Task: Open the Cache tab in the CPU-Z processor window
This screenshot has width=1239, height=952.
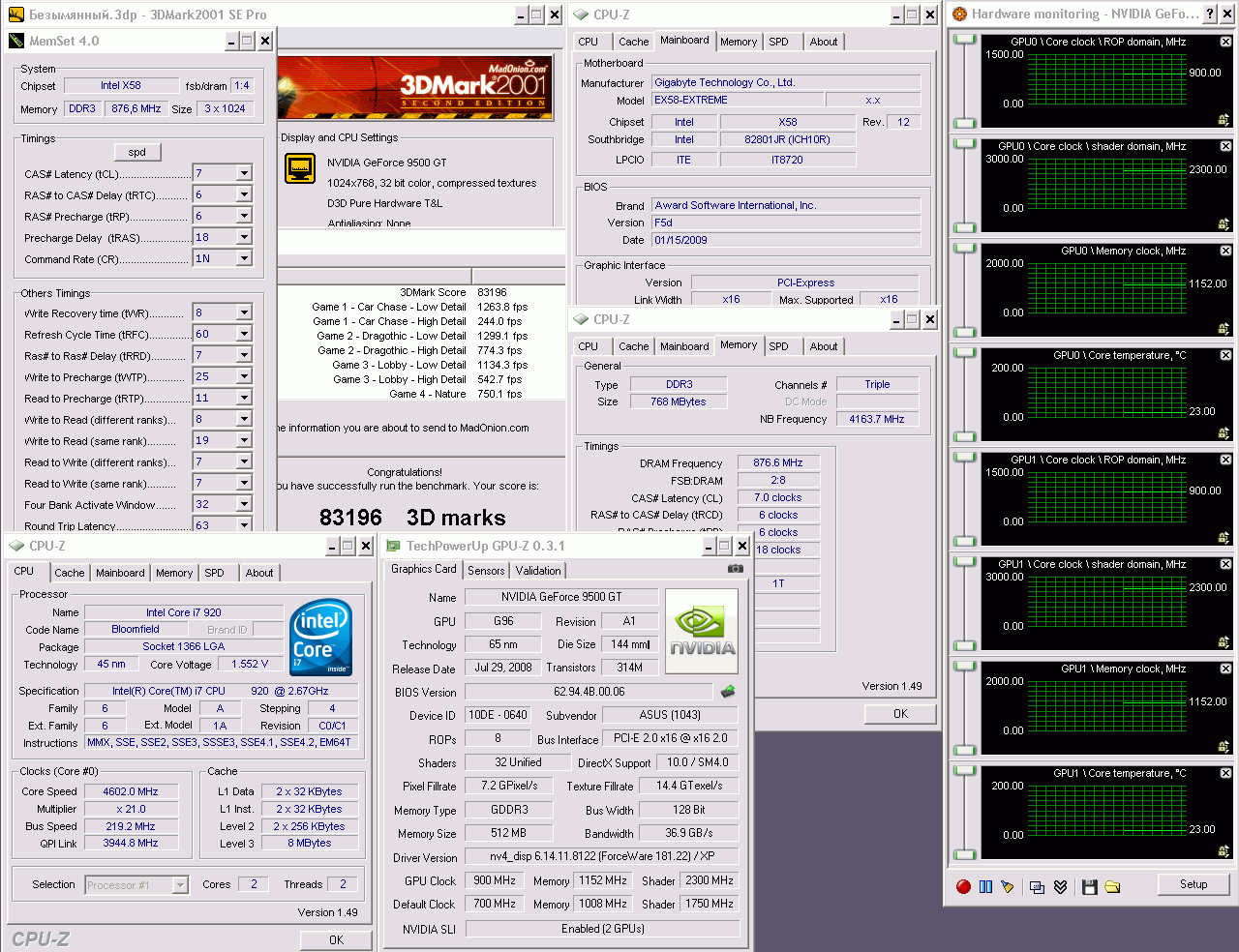Action: [x=69, y=573]
